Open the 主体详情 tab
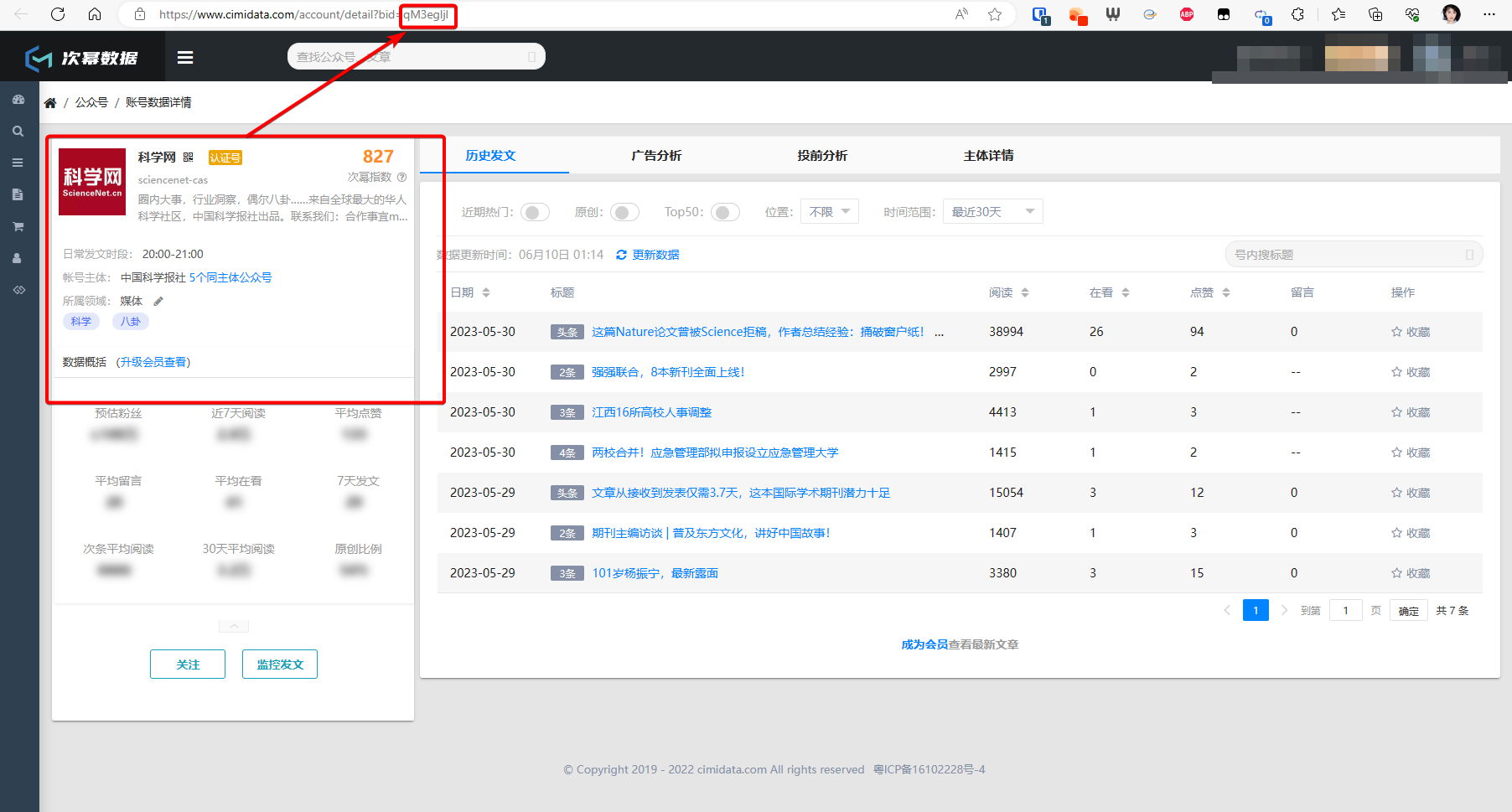 [x=988, y=156]
